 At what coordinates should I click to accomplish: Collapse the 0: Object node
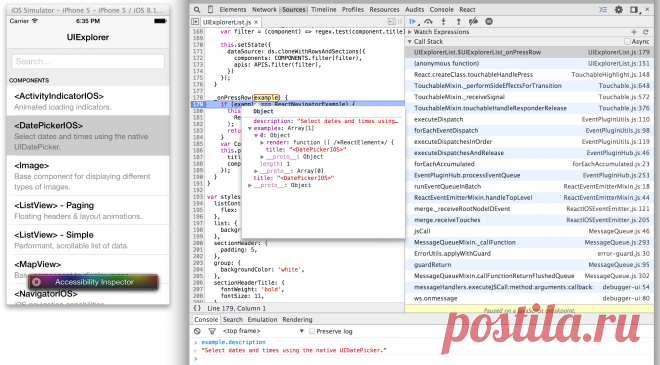click(256, 136)
